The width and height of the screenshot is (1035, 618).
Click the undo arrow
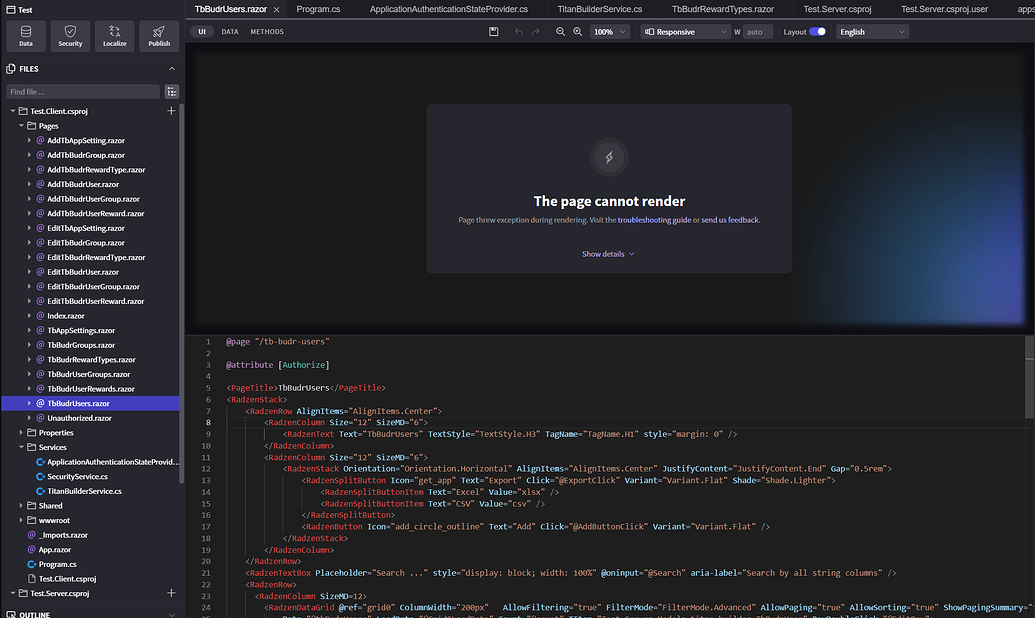[519, 32]
